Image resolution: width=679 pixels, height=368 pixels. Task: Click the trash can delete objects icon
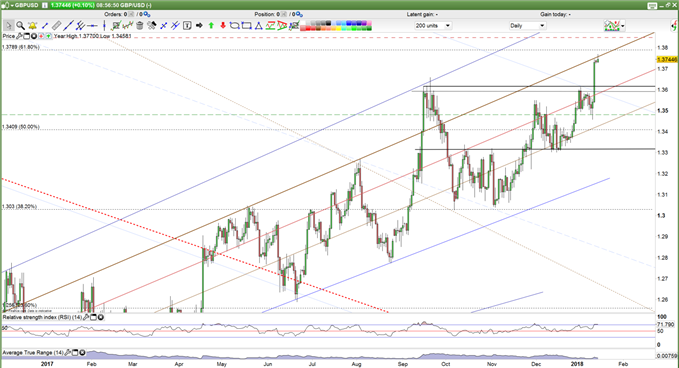coord(139,26)
